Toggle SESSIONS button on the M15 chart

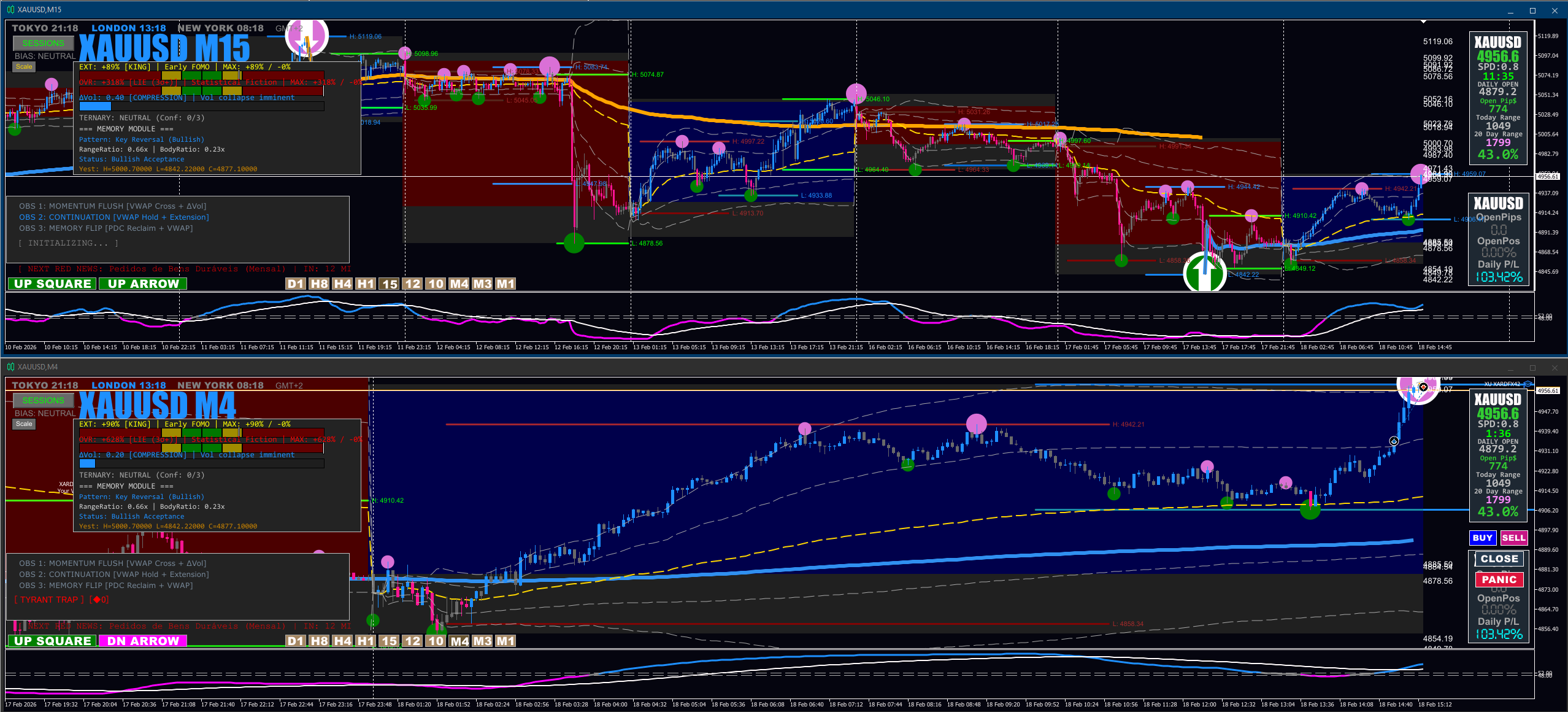(43, 43)
